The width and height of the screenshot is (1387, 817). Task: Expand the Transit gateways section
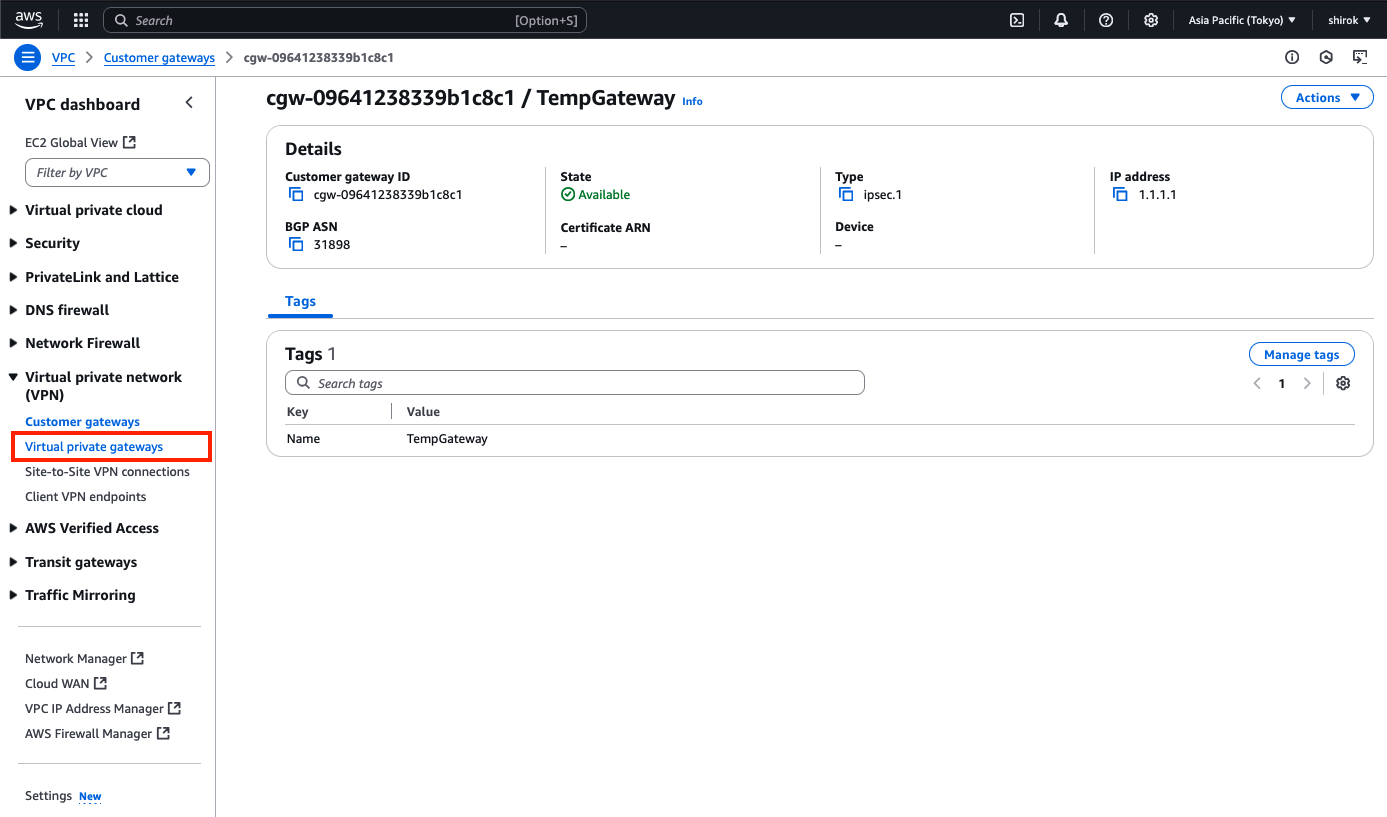tap(13, 562)
